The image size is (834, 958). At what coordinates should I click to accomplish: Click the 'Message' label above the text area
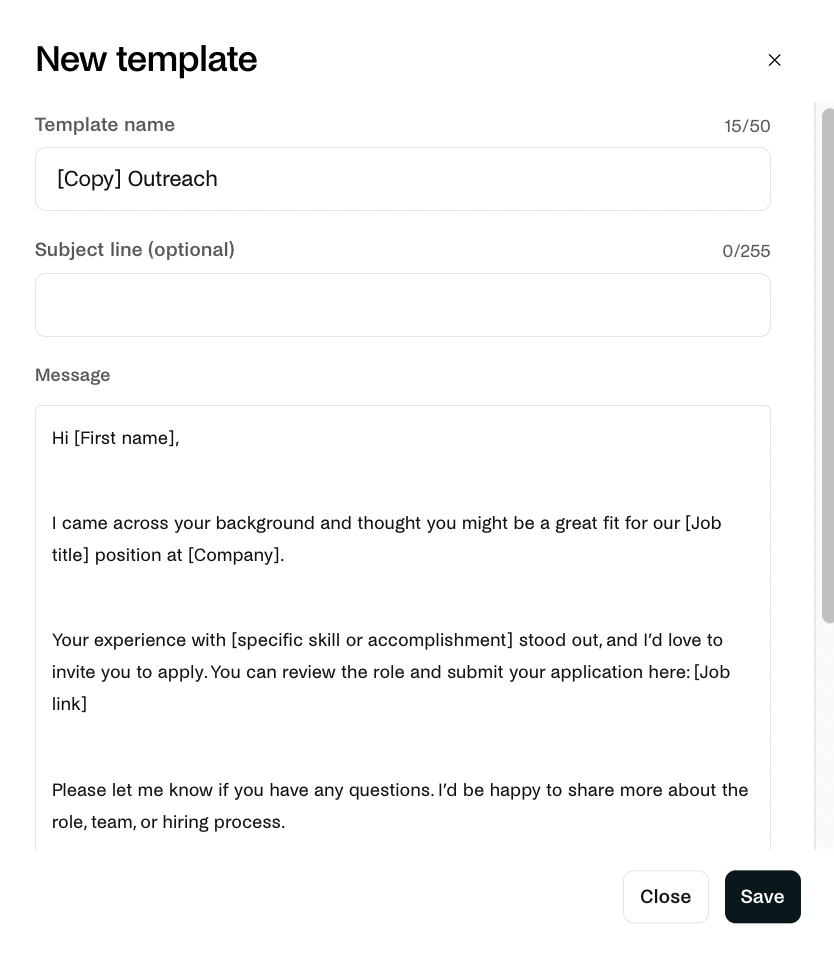[x=73, y=375]
